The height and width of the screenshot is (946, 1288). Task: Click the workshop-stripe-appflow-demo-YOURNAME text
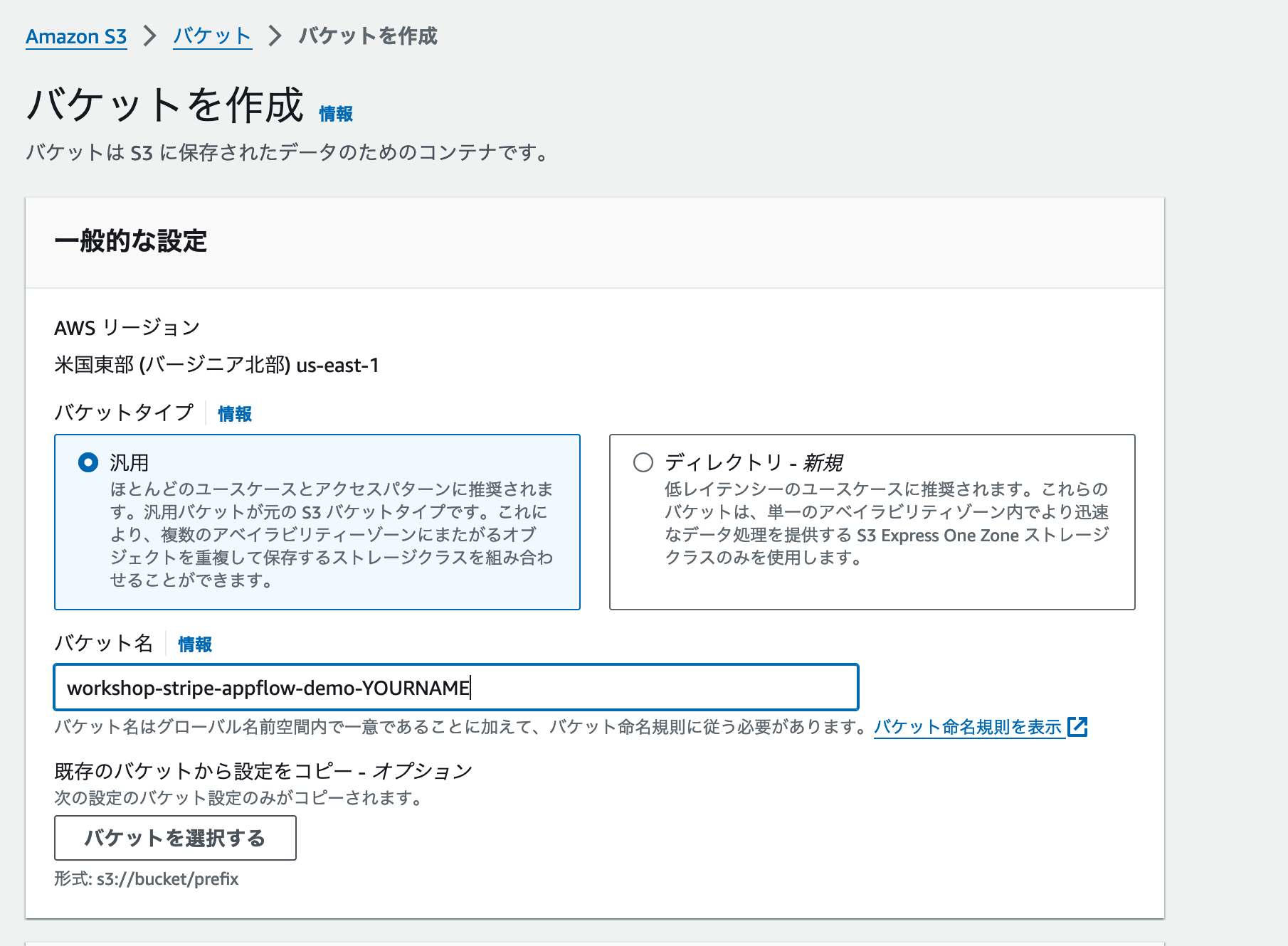[268, 687]
